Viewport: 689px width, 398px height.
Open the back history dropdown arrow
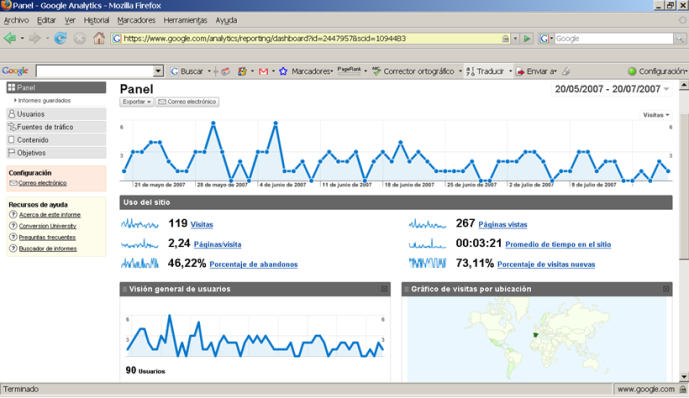pos(22,38)
